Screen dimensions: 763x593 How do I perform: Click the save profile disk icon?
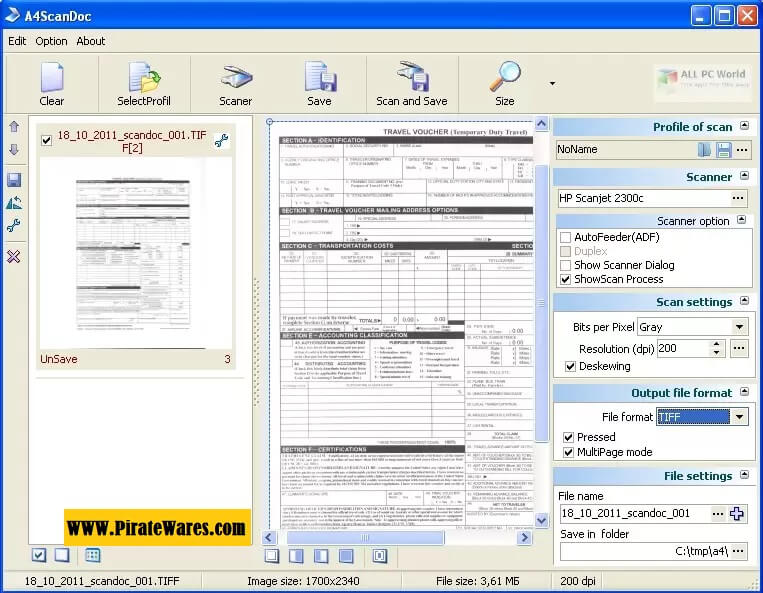(723, 150)
